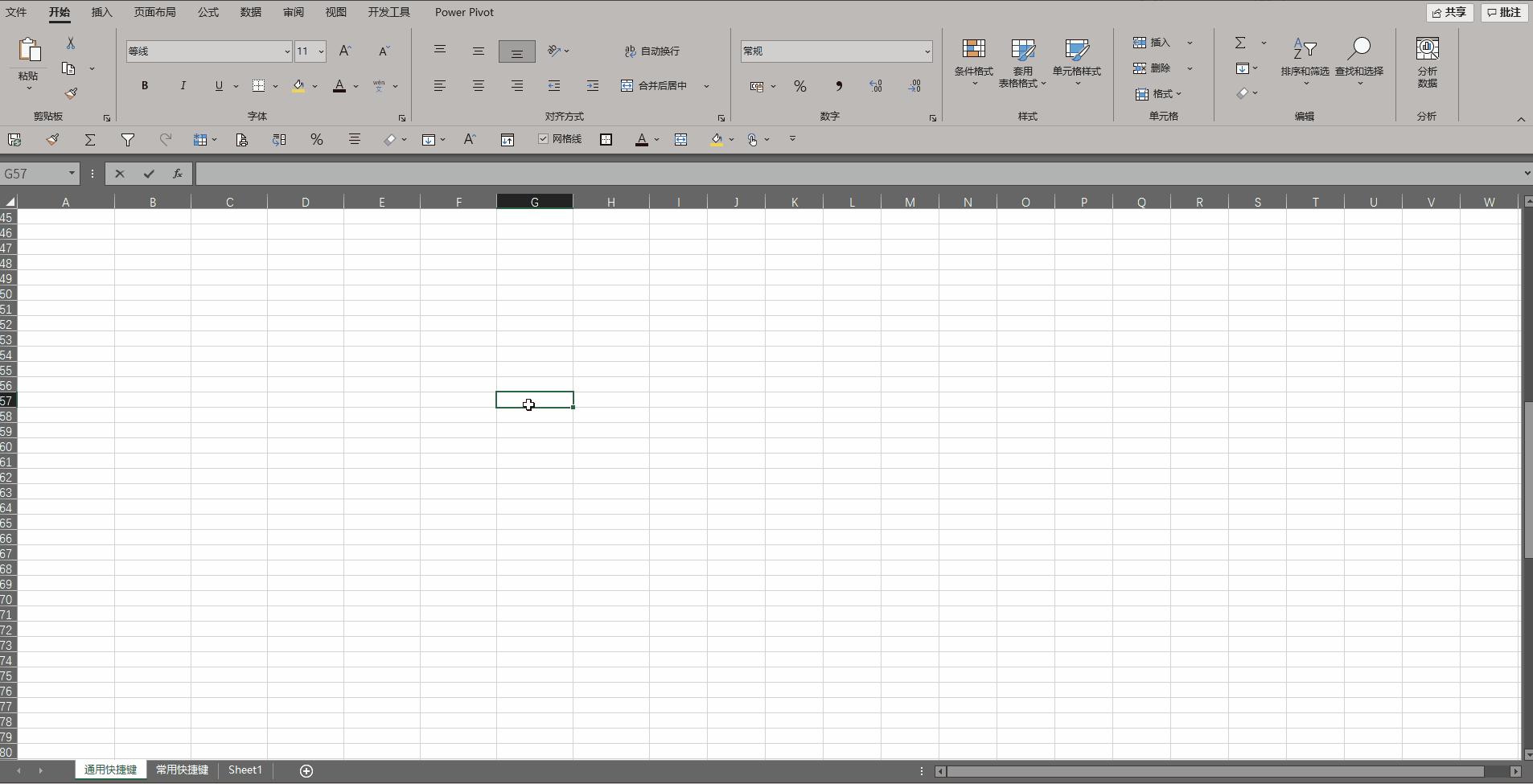Click the redo arrow in quick access toolbar
Screen dimensions: 1533x784
point(166,139)
